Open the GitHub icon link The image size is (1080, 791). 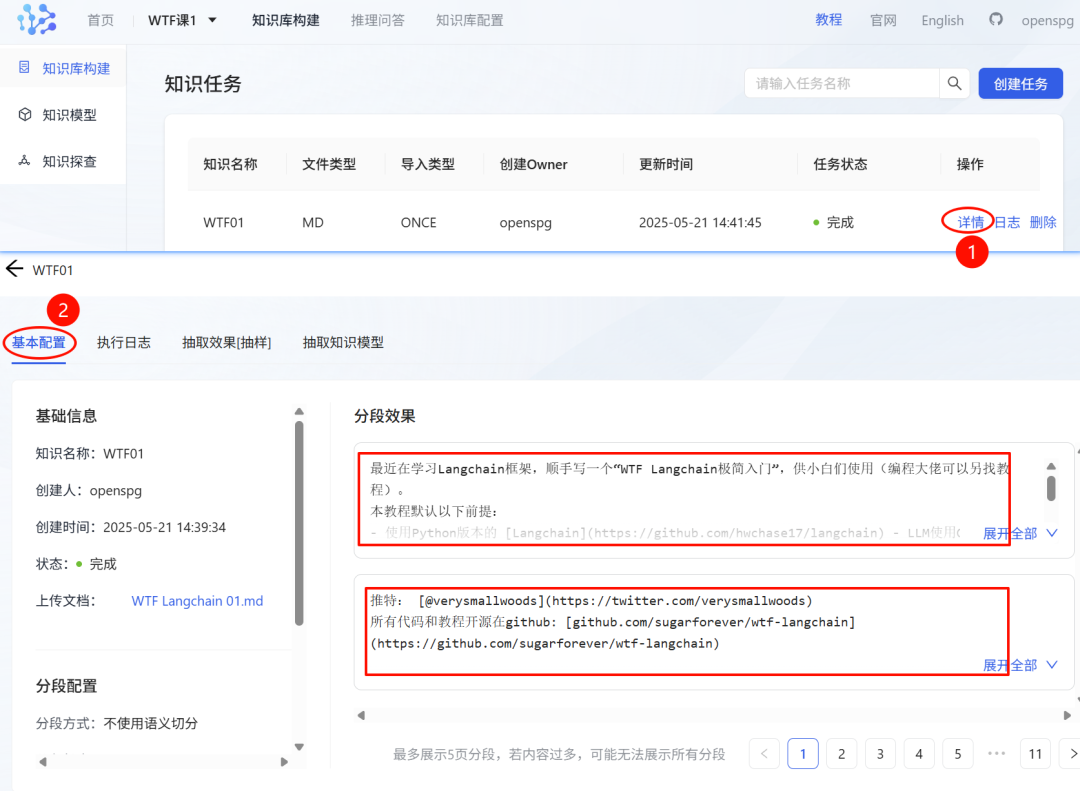995,19
